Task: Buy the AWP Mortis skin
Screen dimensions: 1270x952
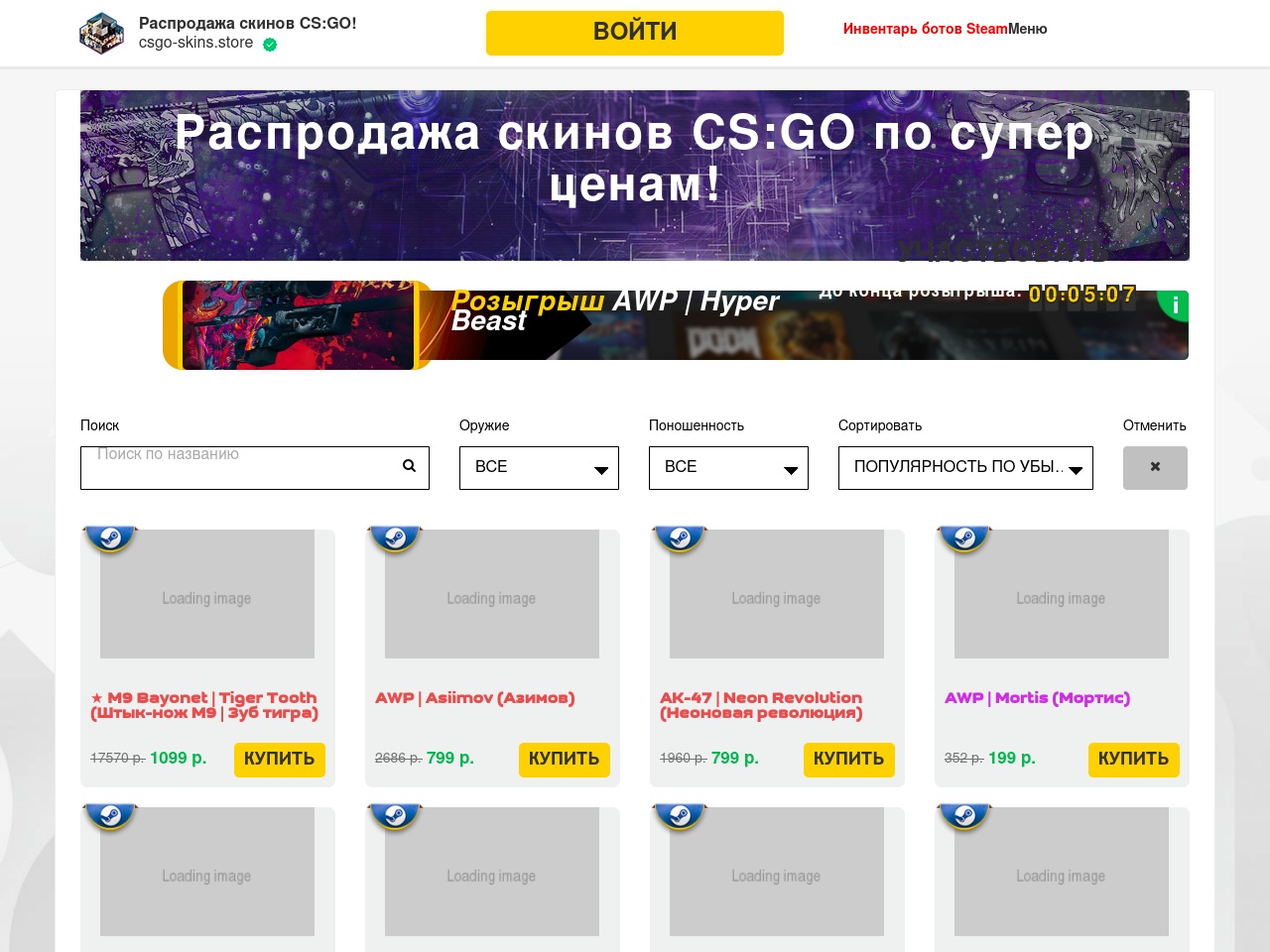Action: coord(1133,760)
